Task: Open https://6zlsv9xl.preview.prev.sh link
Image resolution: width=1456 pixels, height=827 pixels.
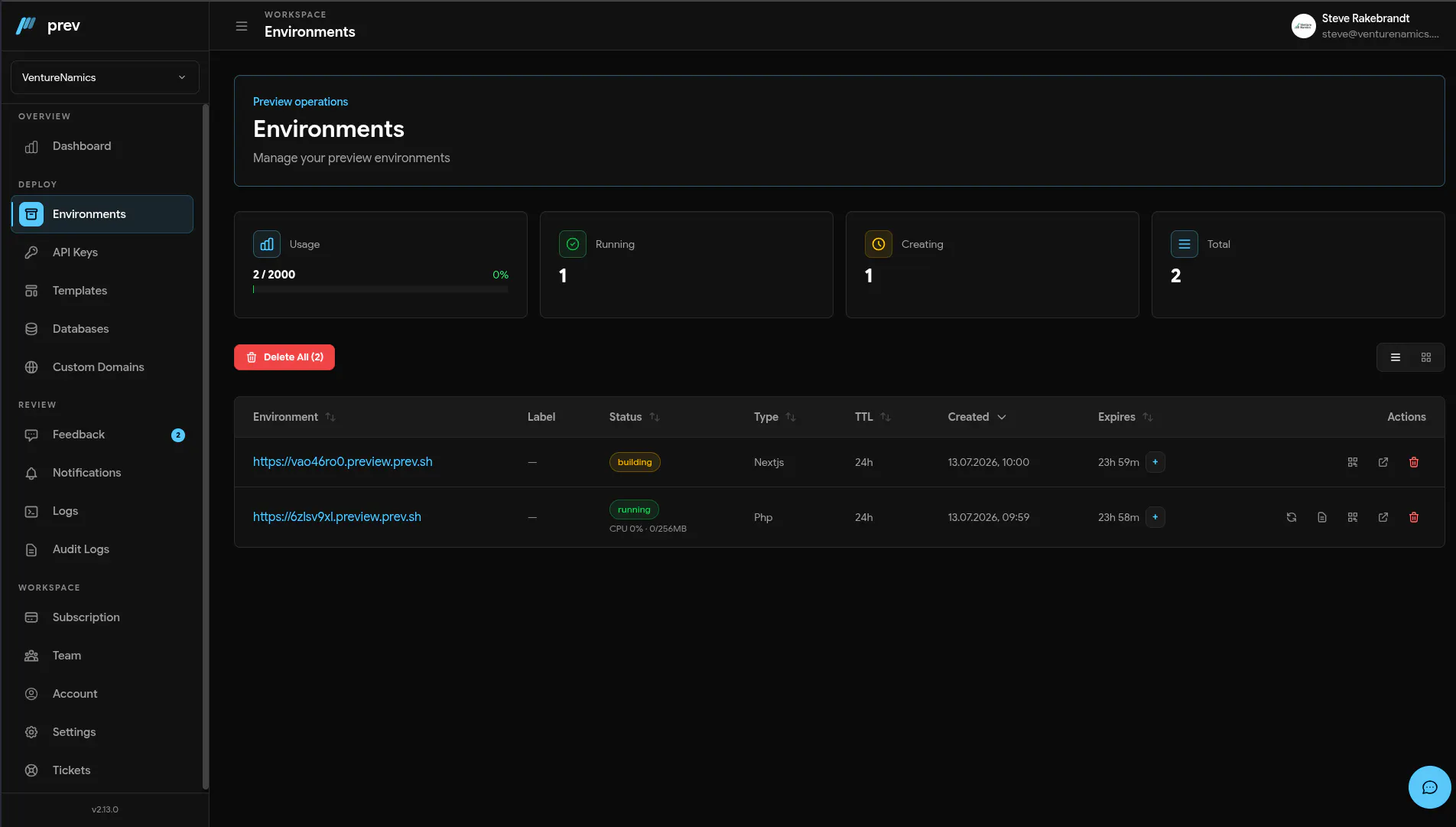Action: (x=337, y=517)
